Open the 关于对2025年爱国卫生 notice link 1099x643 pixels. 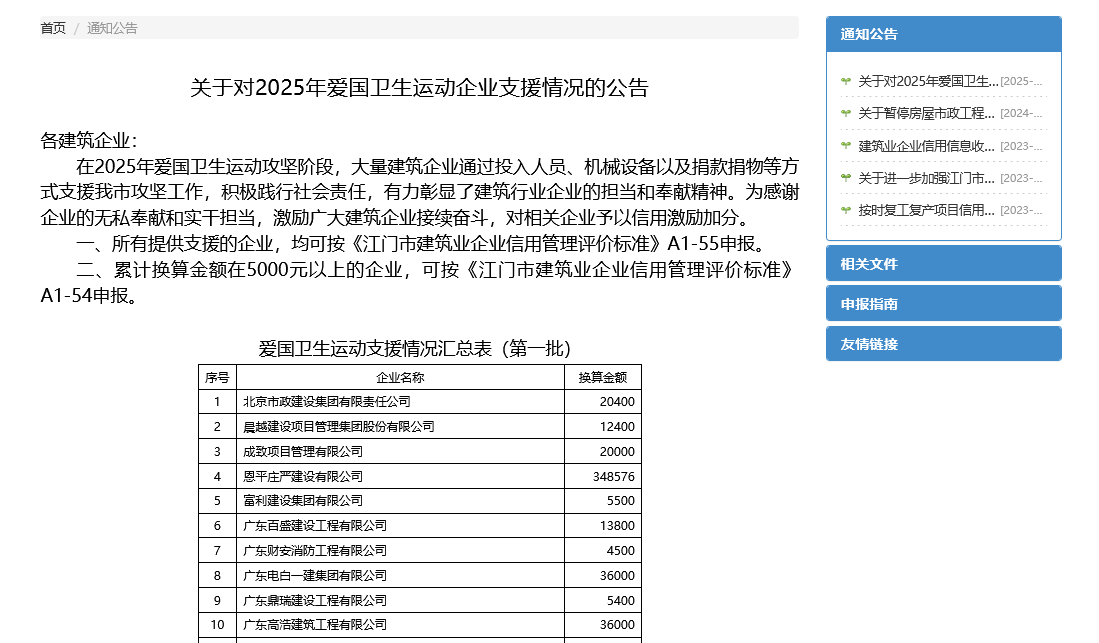[x=928, y=81]
